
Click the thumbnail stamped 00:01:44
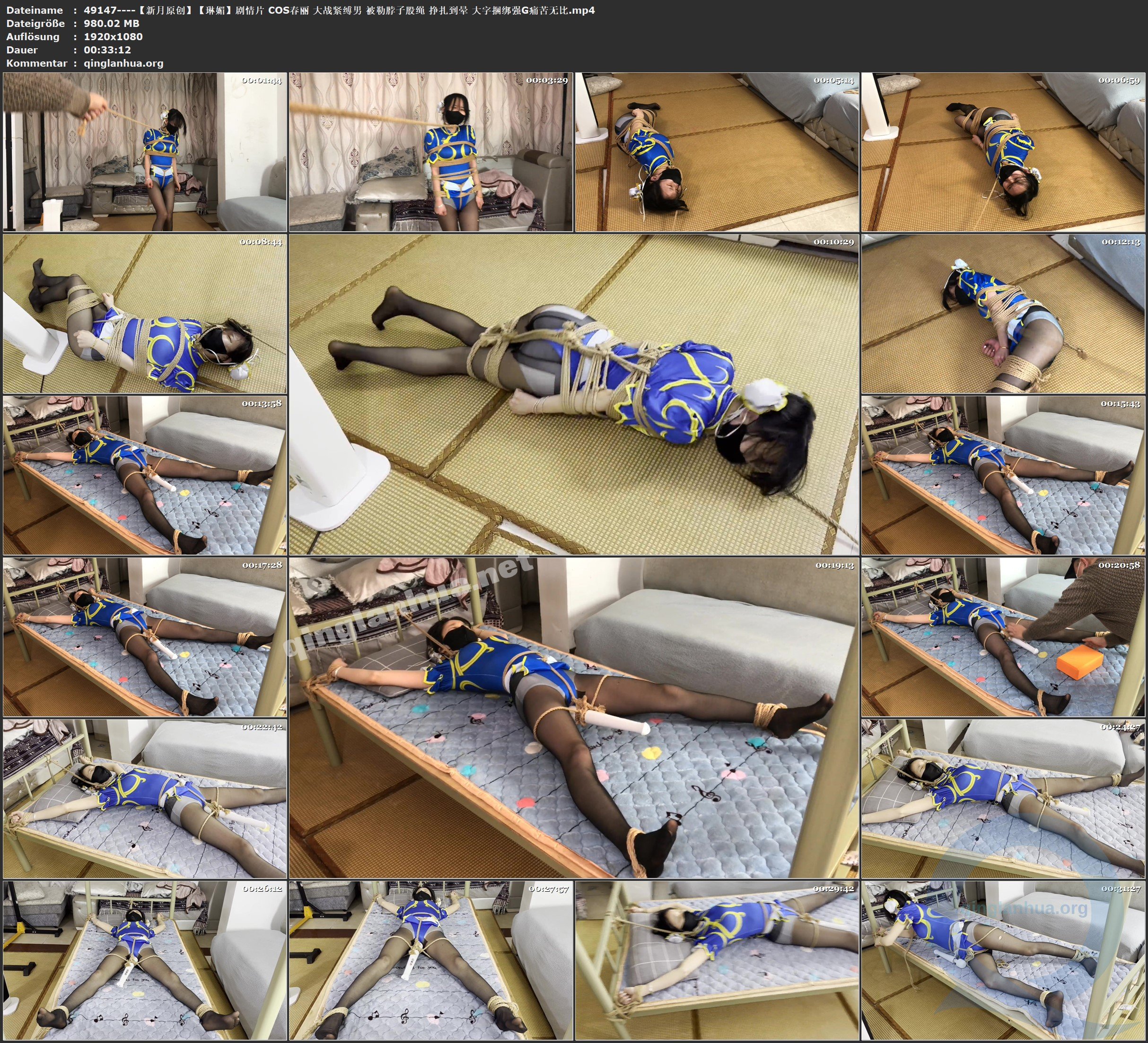click(145, 152)
